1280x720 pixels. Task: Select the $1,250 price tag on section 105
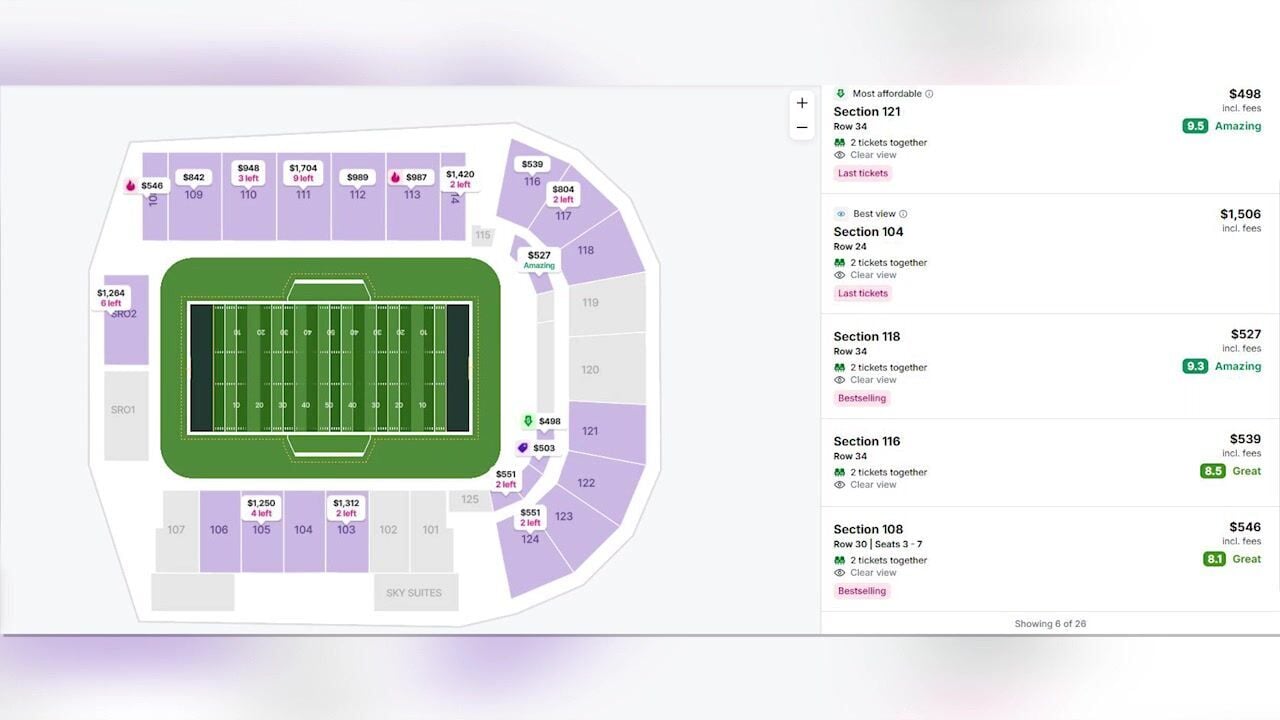tap(261, 508)
